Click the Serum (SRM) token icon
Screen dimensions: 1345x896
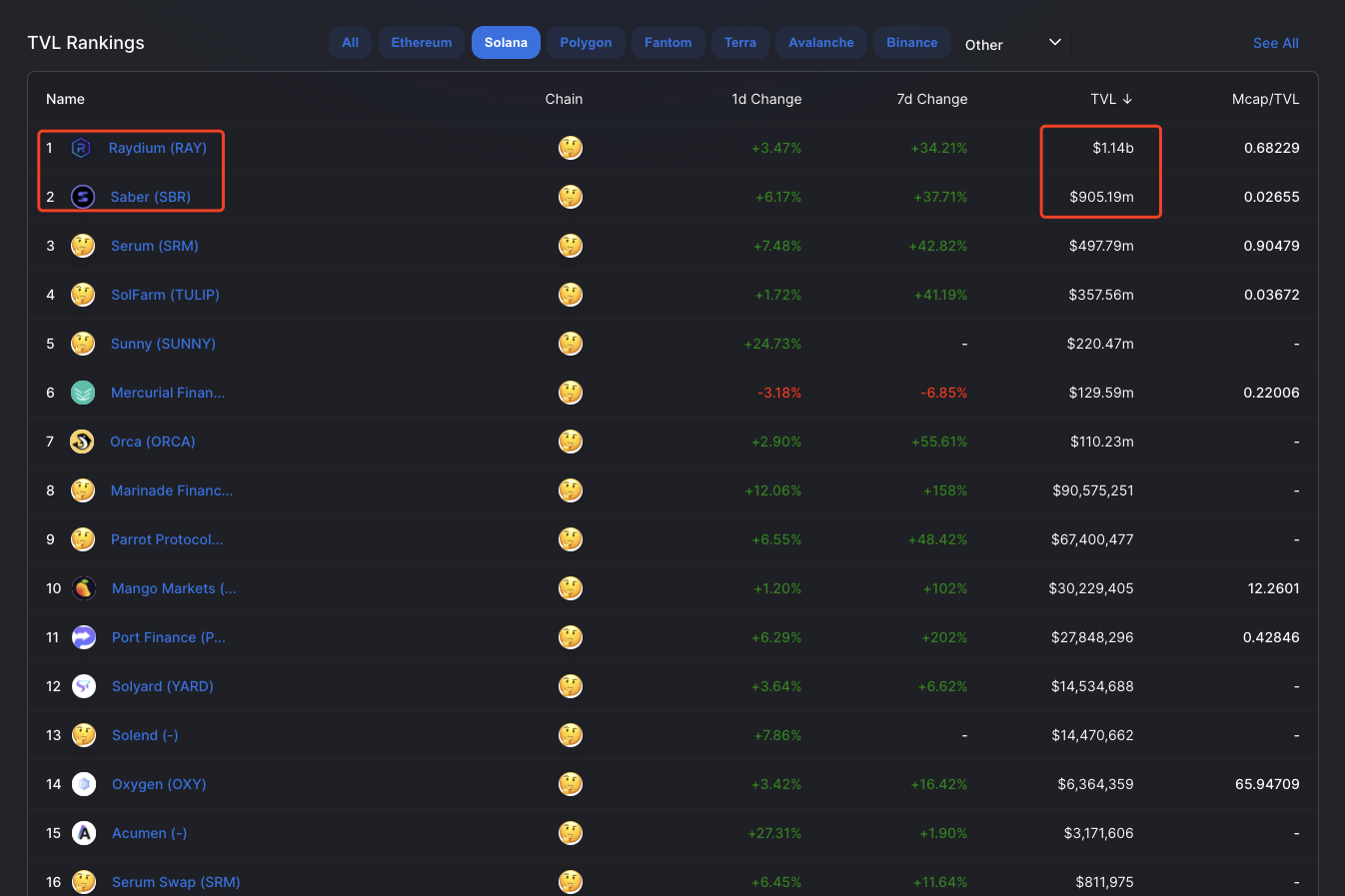pos(83,246)
